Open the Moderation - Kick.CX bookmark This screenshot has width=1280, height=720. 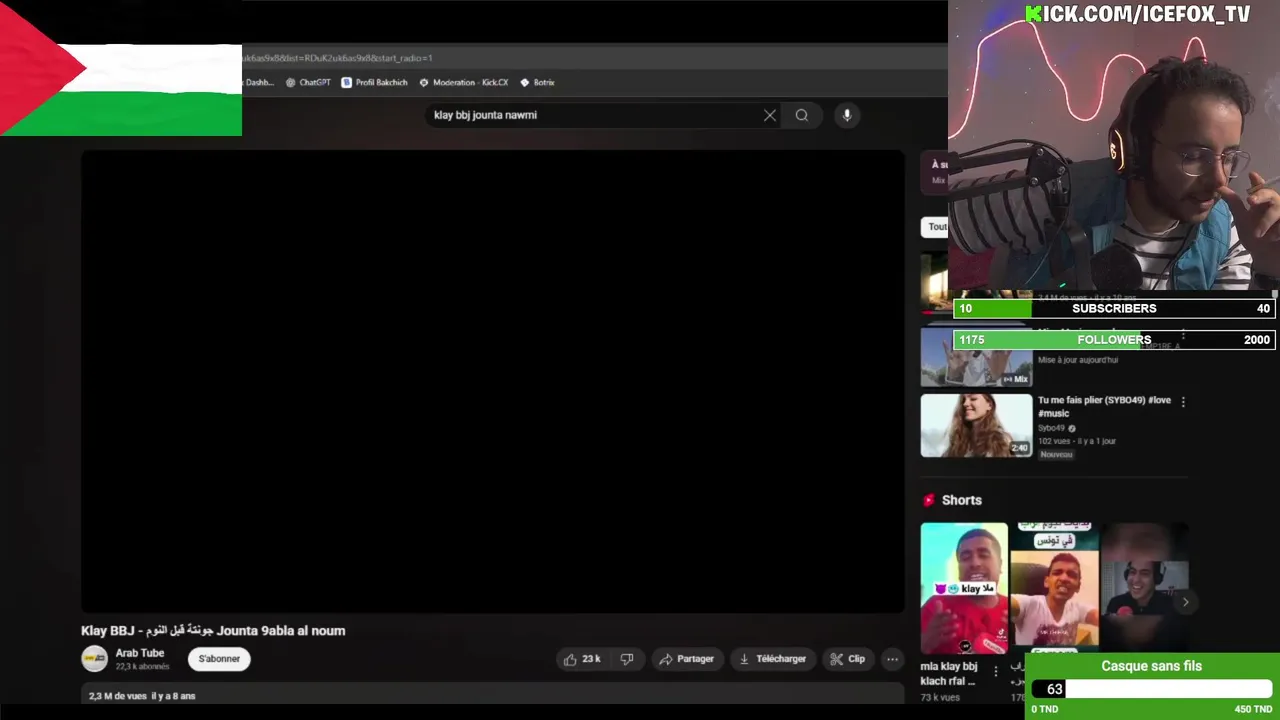463,82
